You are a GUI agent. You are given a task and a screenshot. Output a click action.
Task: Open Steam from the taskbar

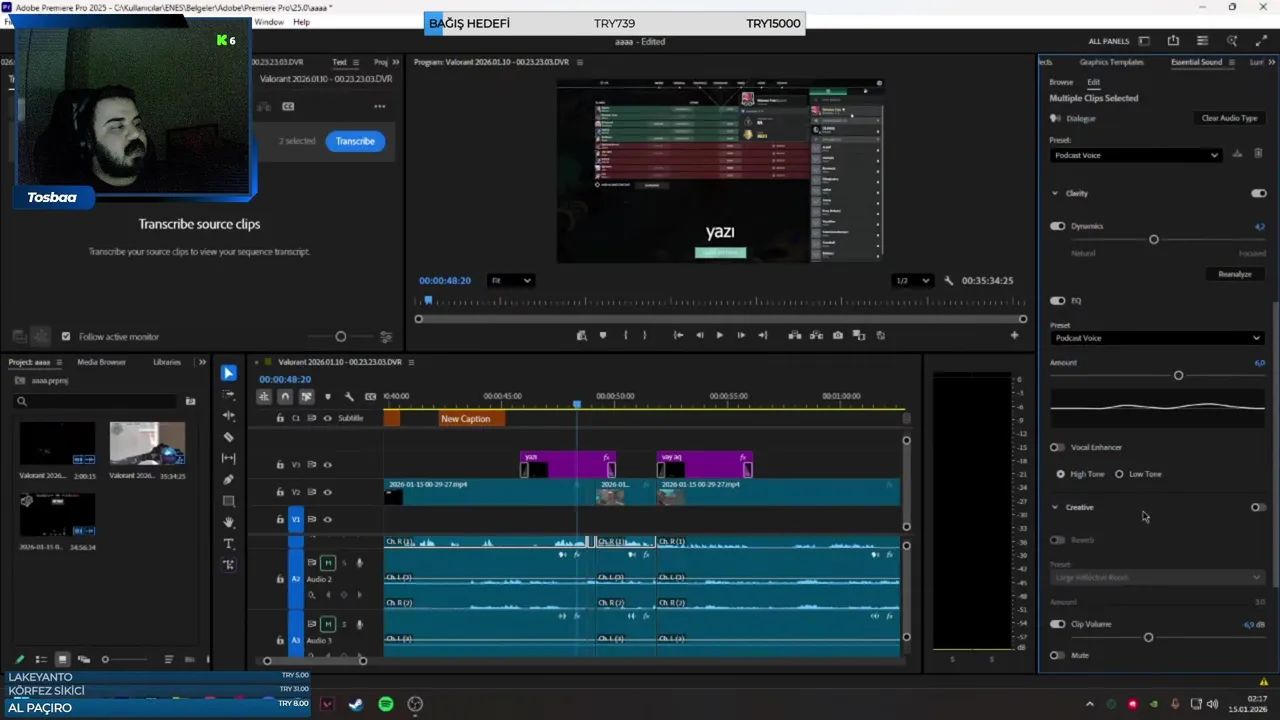tap(356, 704)
